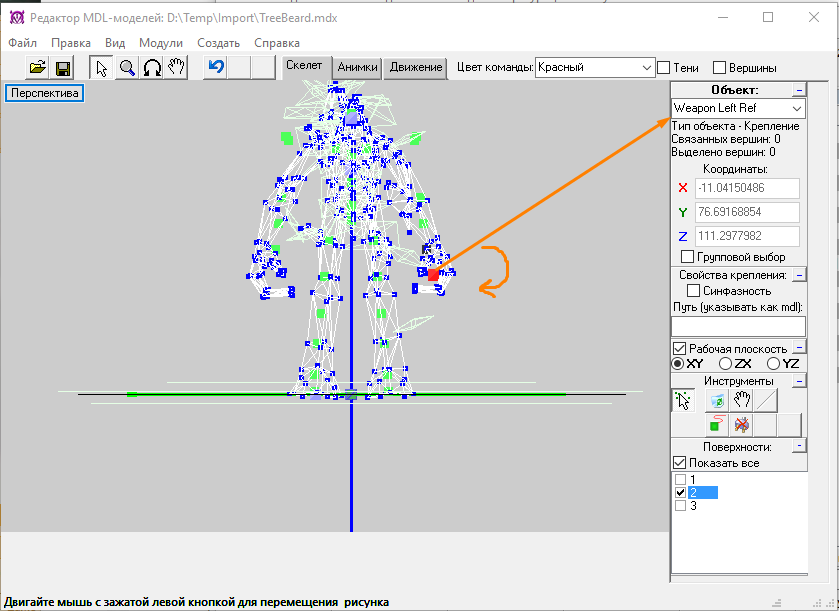Select the ZX working plane radio button

[x=726, y=364]
